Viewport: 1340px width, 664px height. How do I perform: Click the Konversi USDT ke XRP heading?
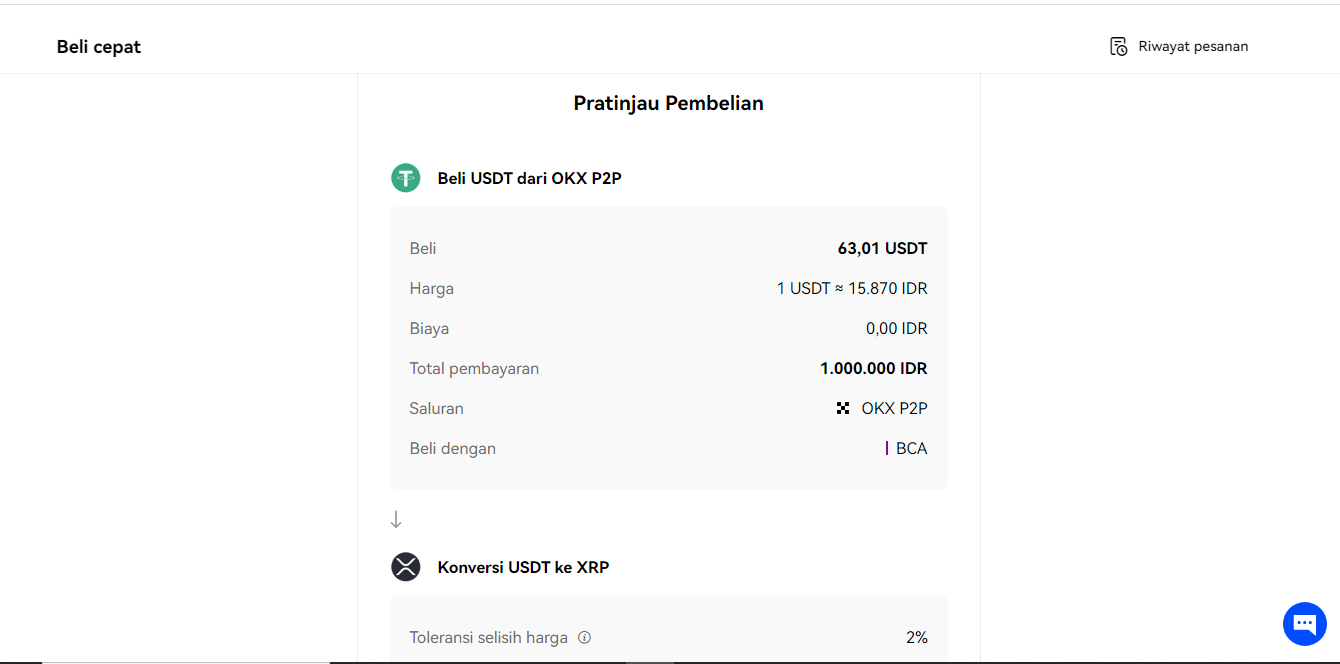pos(523,567)
